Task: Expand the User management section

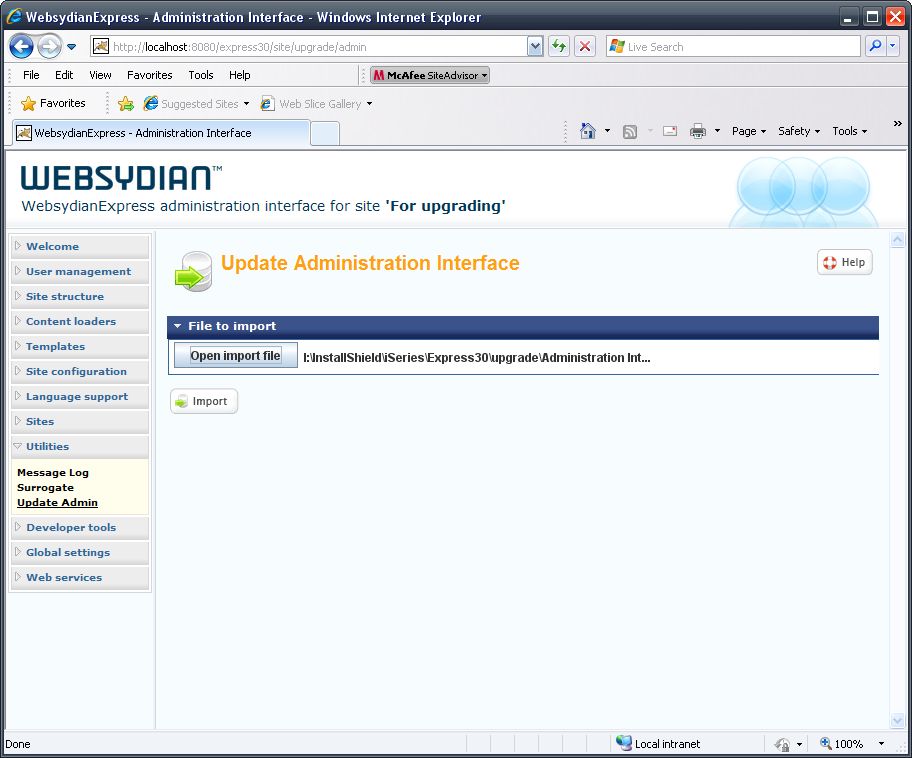Action: click(x=80, y=272)
